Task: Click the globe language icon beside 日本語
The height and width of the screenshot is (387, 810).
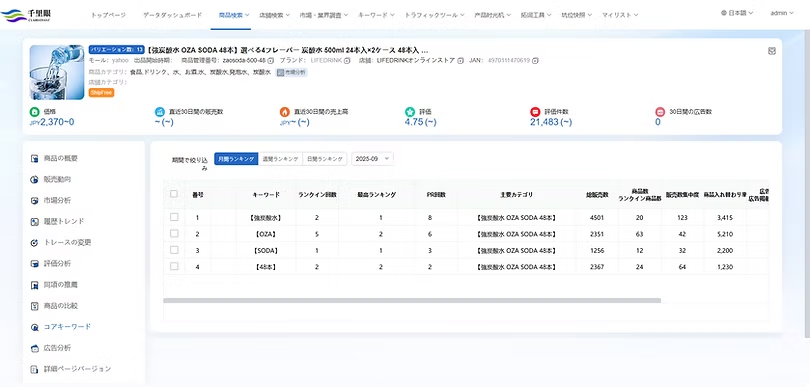Action: pyautogui.click(x=724, y=13)
